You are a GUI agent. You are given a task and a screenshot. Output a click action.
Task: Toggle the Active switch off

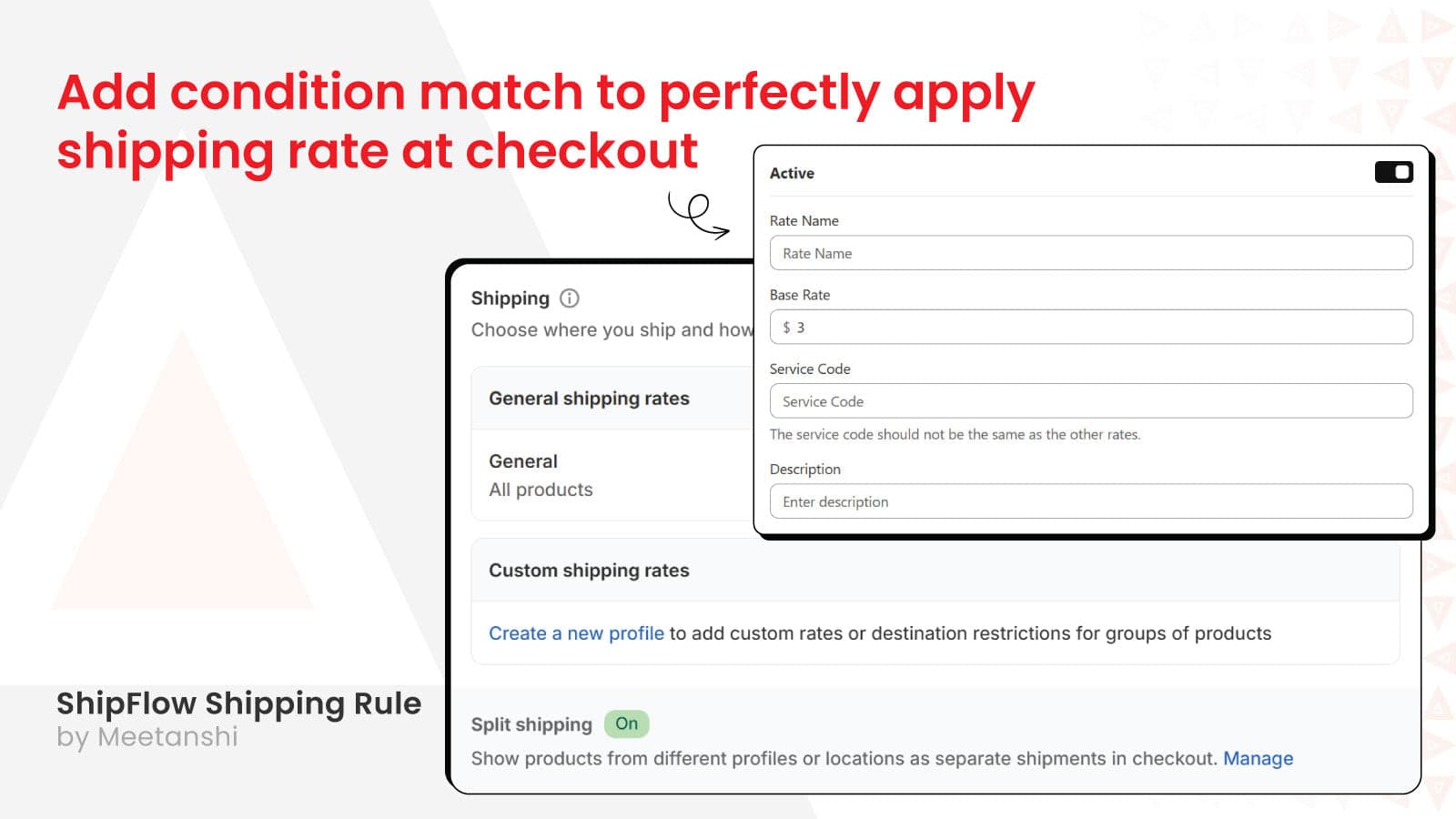point(1393,172)
